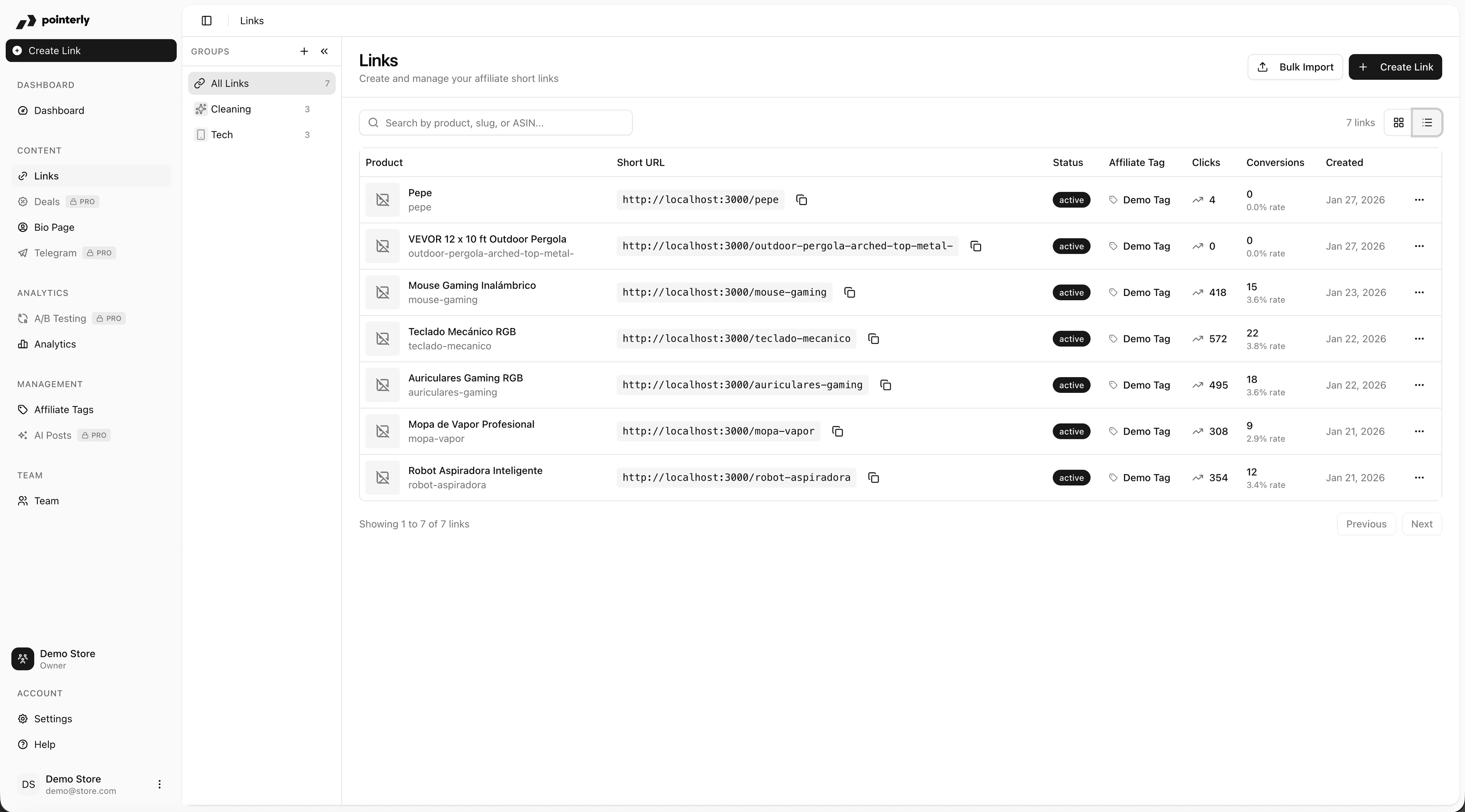This screenshot has height=812, width=1465.
Task: Click the Next pagination button
Action: click(1421, 524)
